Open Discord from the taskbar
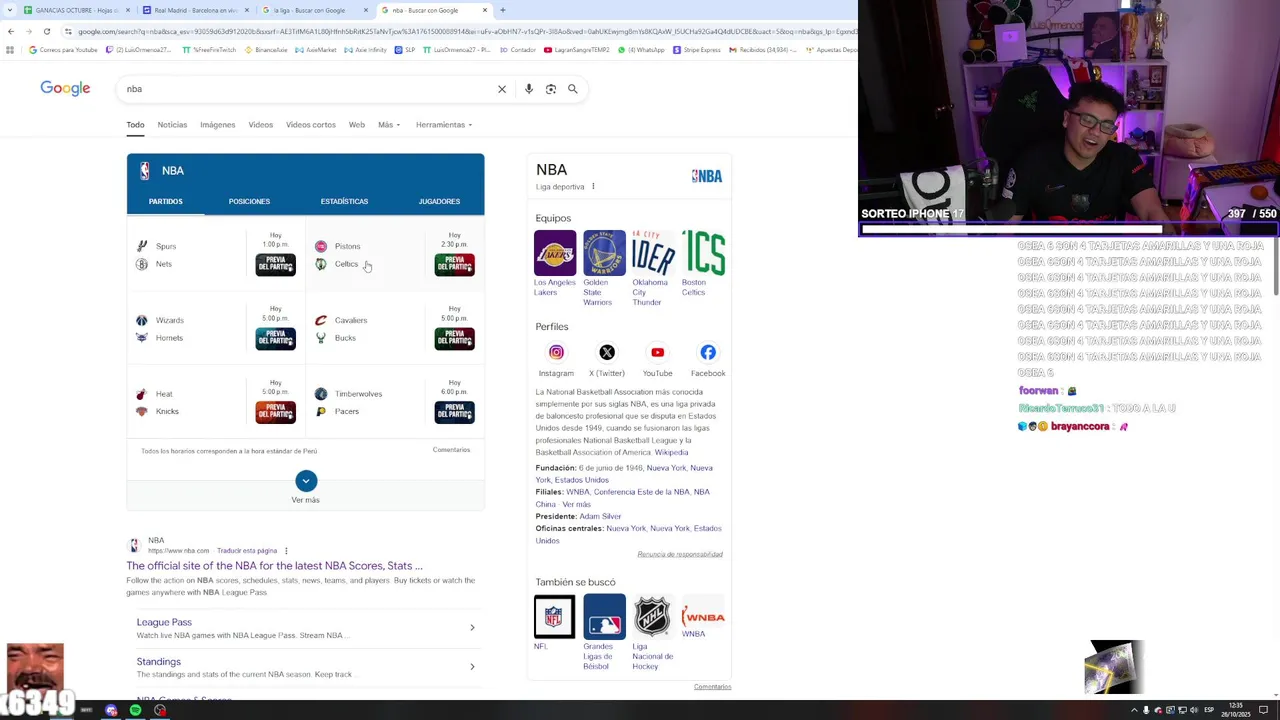 pyautogui.click(x=111, y=710)
